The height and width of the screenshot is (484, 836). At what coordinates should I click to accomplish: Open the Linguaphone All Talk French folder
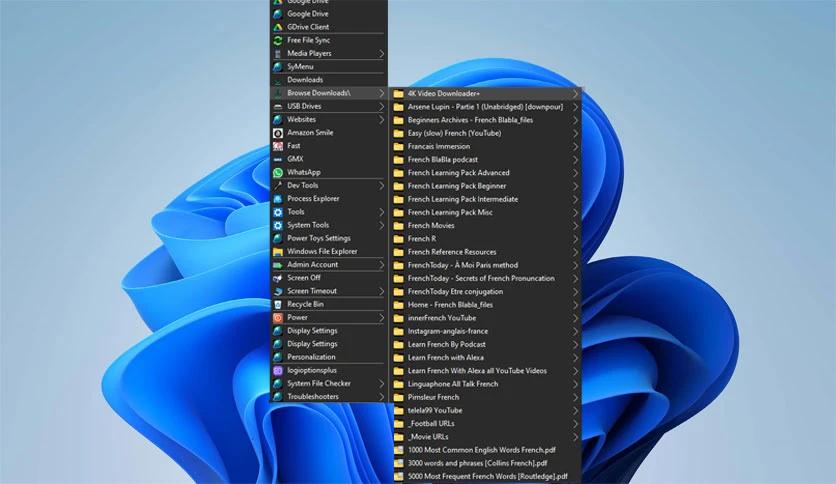(486, 384)
